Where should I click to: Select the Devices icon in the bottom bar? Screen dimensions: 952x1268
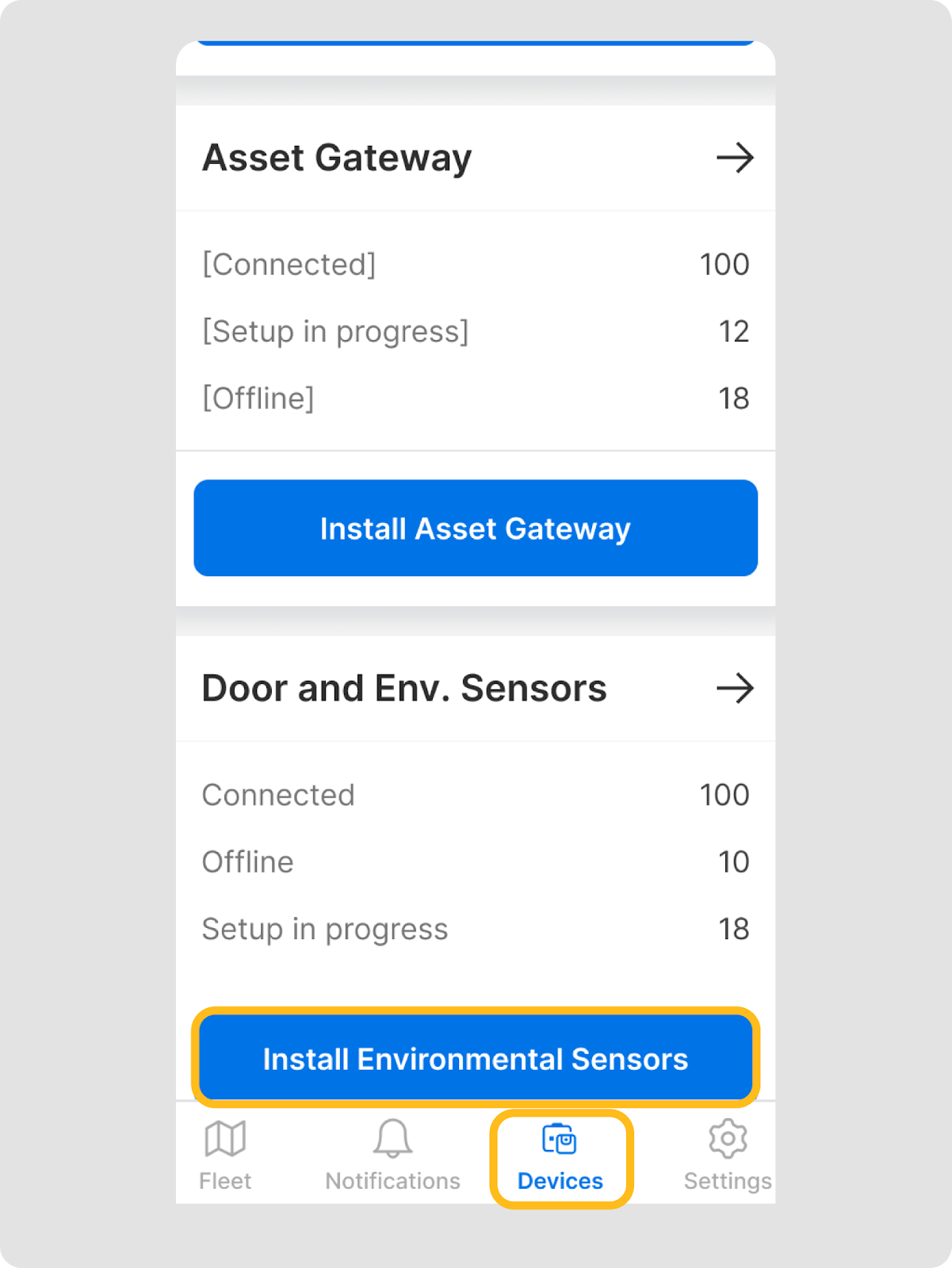point(560,1139)
